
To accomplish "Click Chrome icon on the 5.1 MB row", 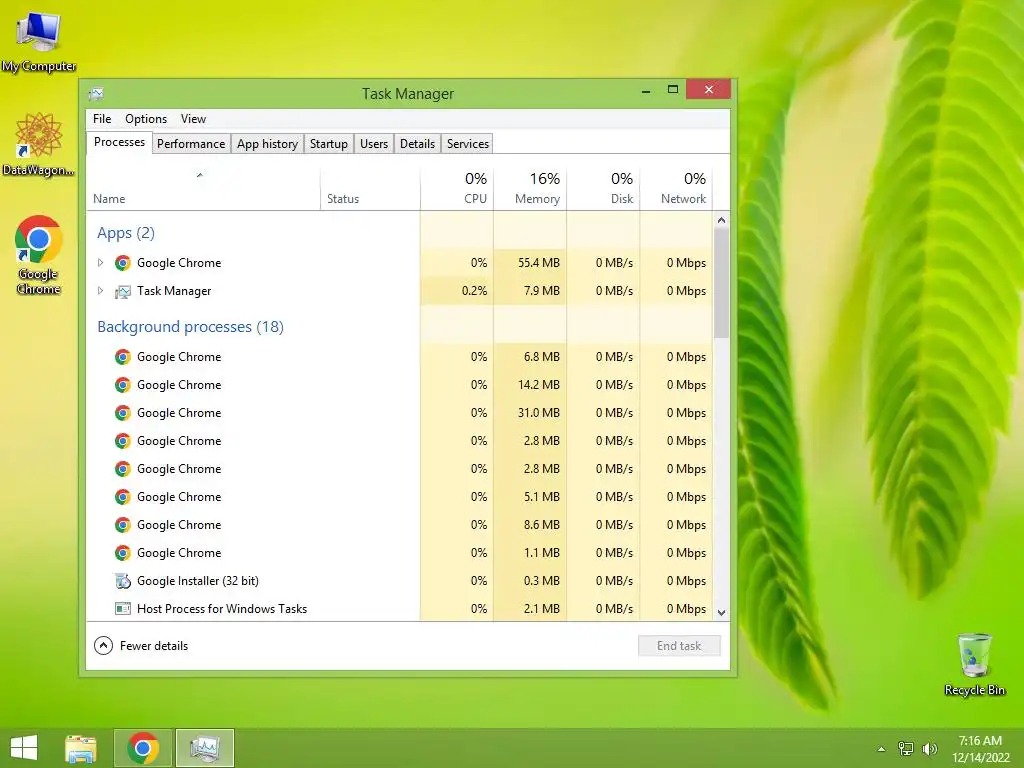I will 123,497.
